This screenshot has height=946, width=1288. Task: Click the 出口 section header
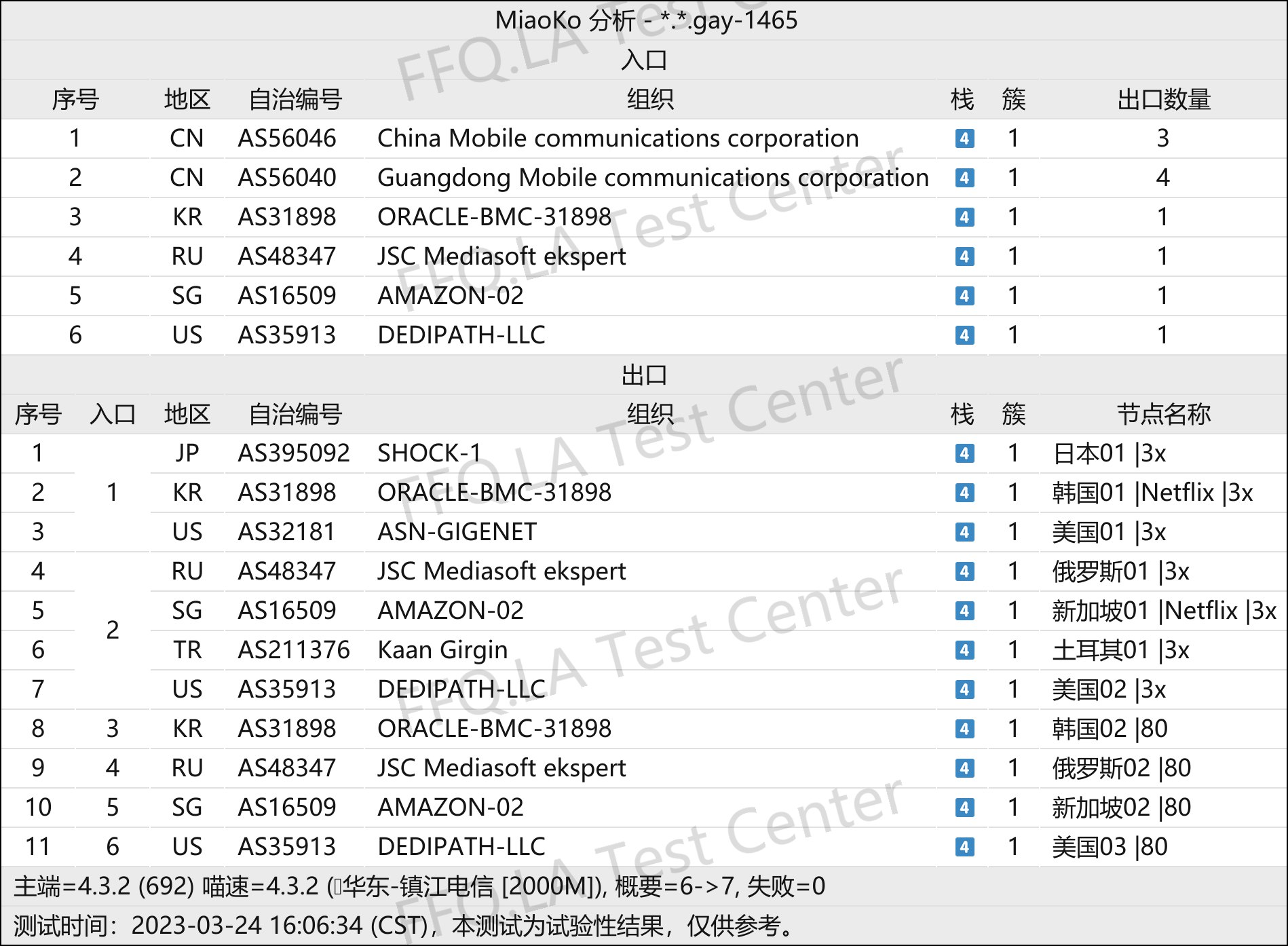[x=644, y=375]
